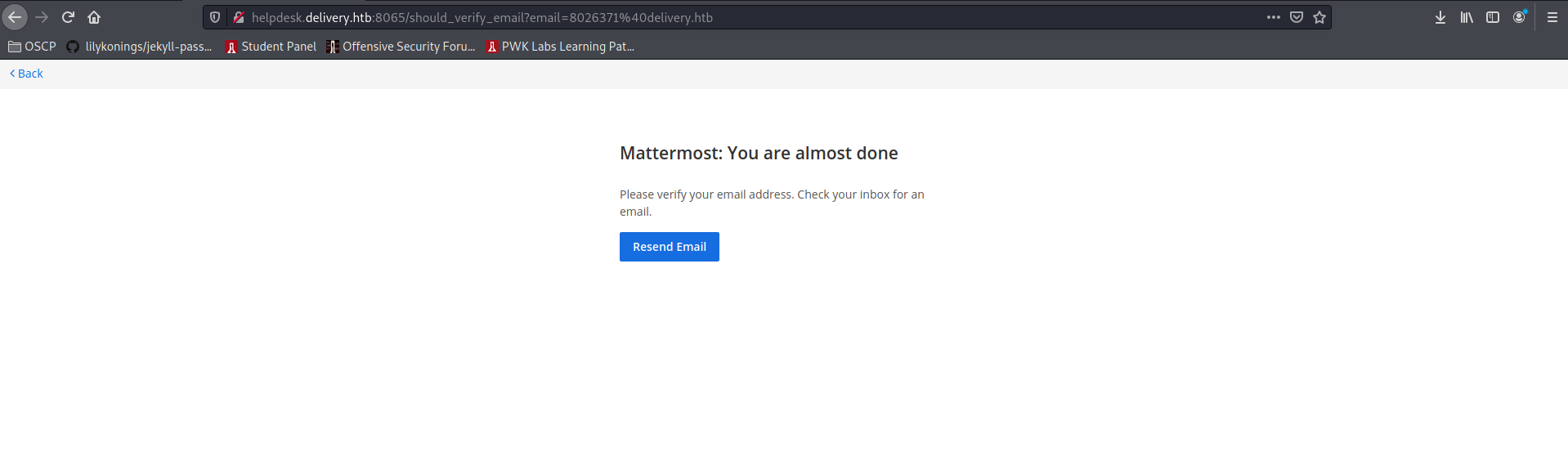Open the Offensive Security Forum bookmark
Viewport: 1568px width, 456px height.
[401, 47]
